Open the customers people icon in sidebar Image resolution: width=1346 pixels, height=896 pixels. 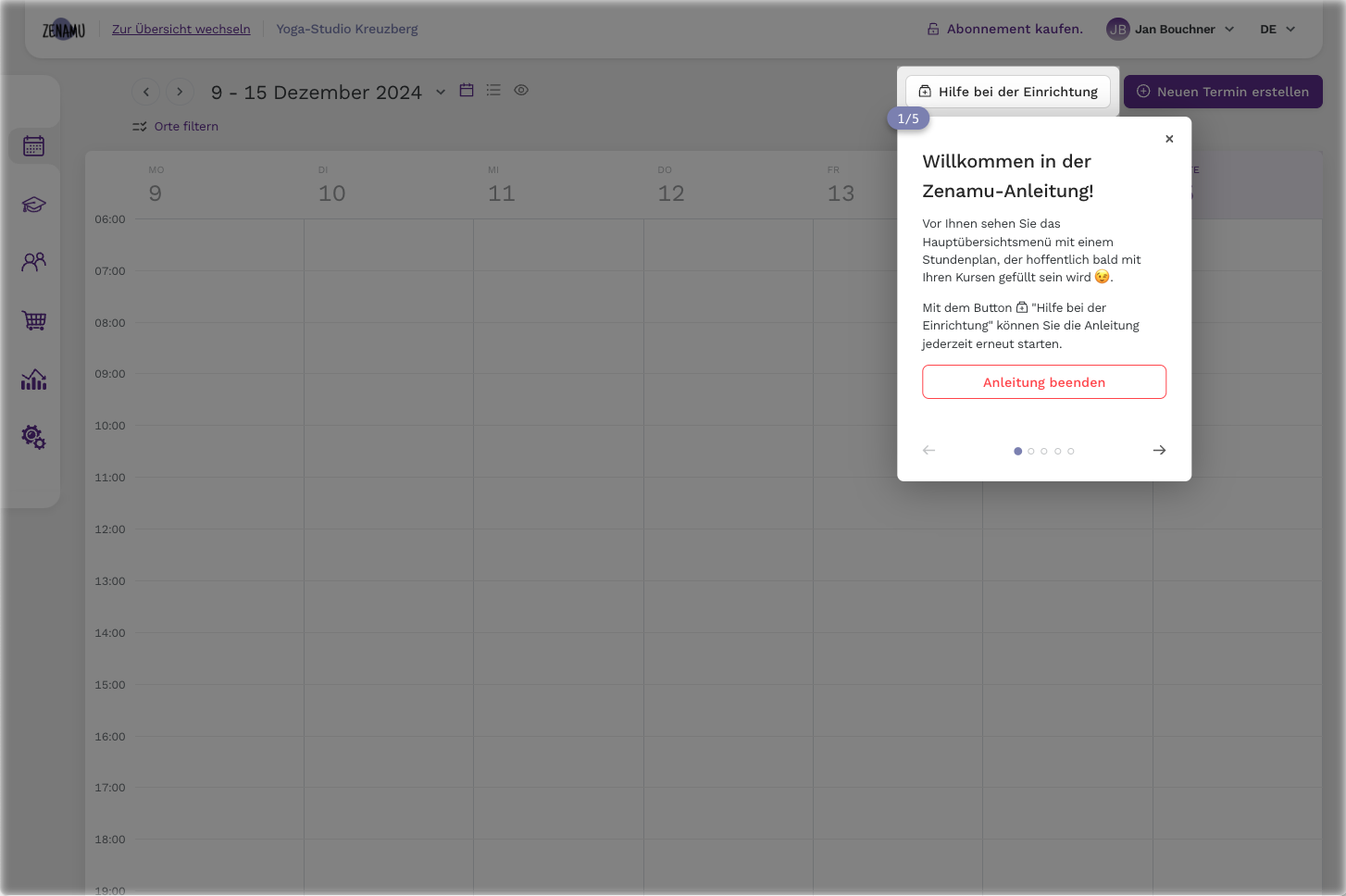[34, 263]
